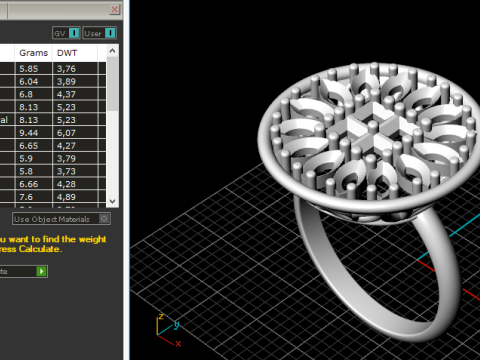The height and width of the screenshot is (360, 480).
Task: Select the 5.85 grams cell
Action: [33, 69]
